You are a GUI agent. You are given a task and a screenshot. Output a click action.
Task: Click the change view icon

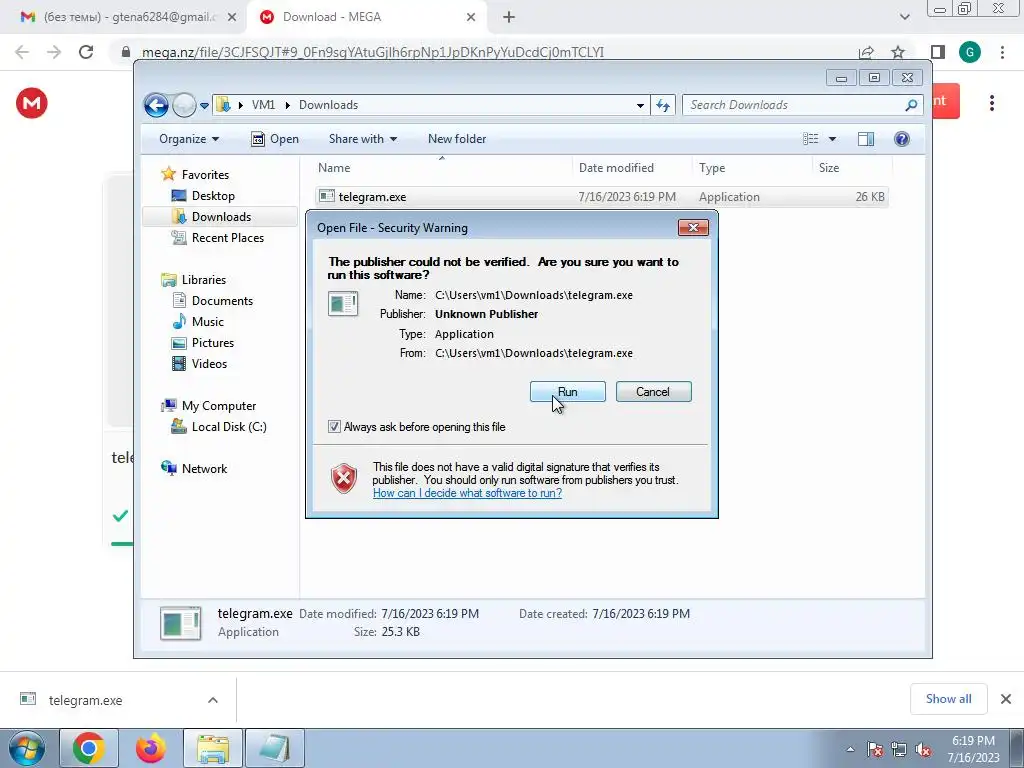pos(810,139)
